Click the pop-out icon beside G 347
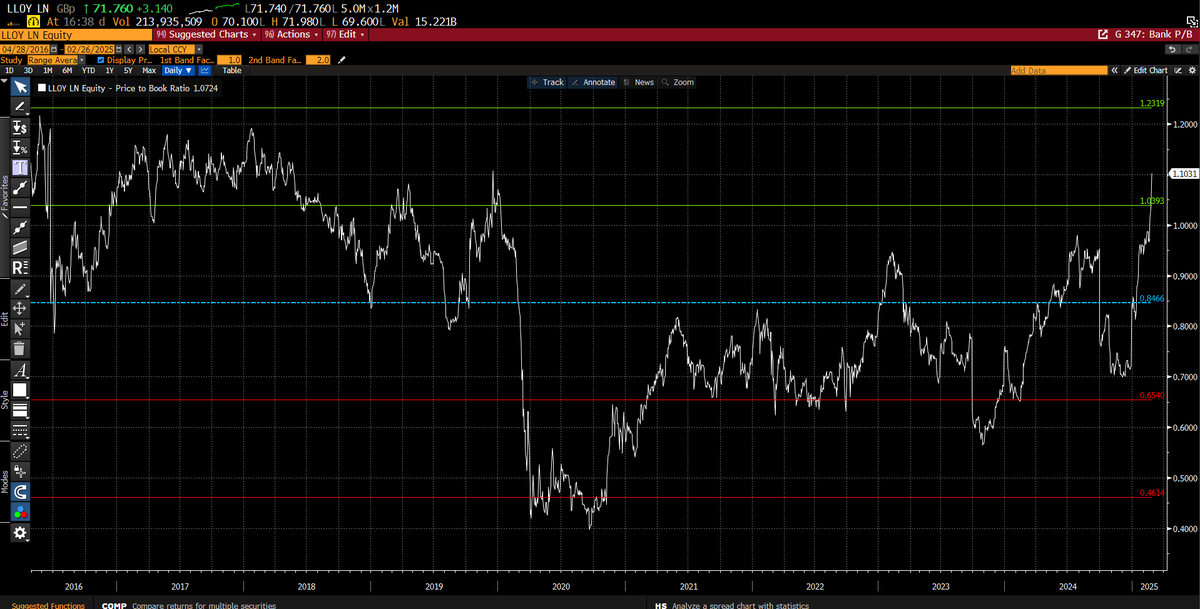The width and height of the screenshot is (1200, 609). 1103,34
